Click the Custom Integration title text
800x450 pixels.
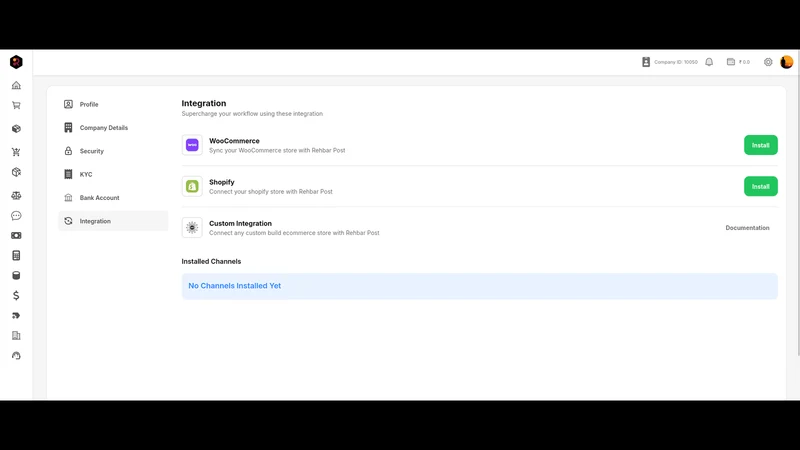240,223
